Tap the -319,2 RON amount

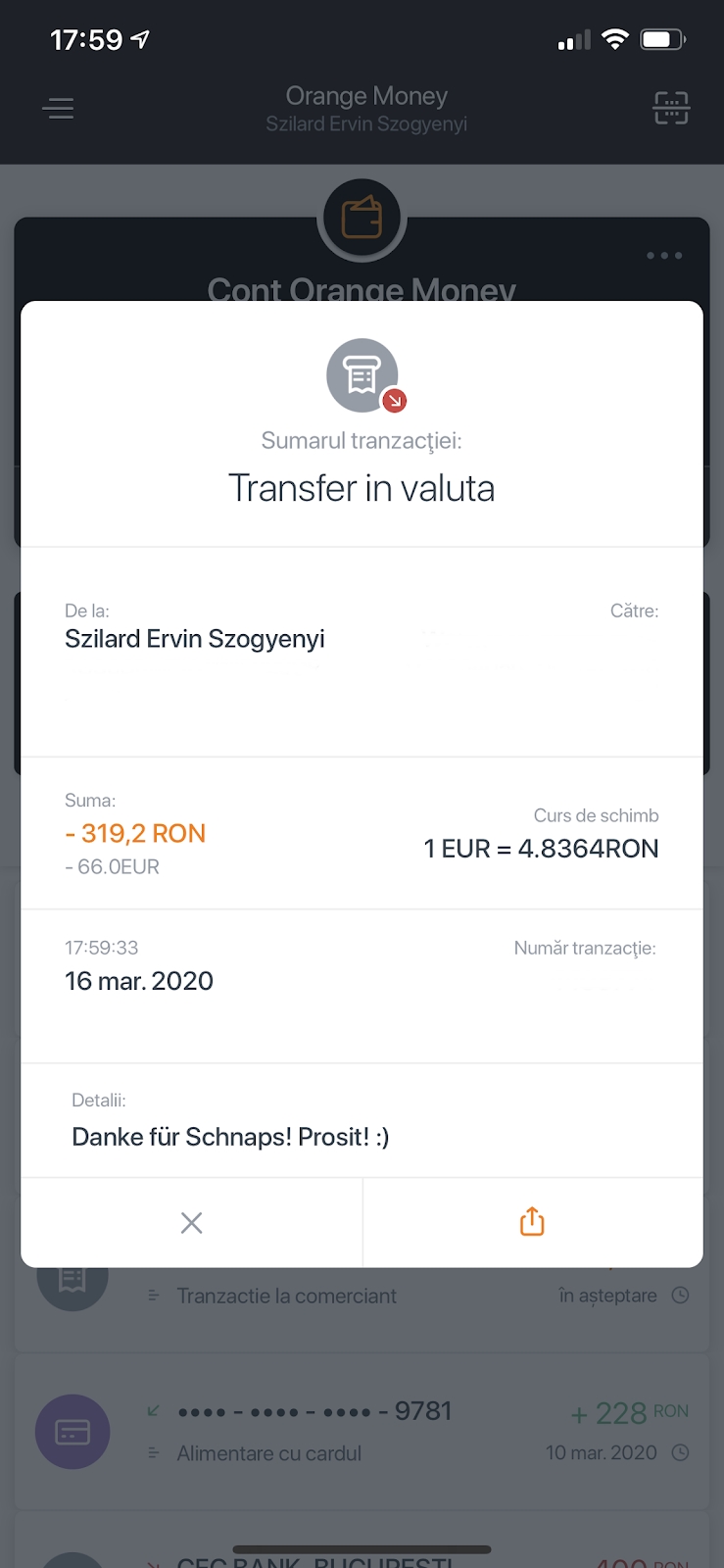[x=135, y=833]
